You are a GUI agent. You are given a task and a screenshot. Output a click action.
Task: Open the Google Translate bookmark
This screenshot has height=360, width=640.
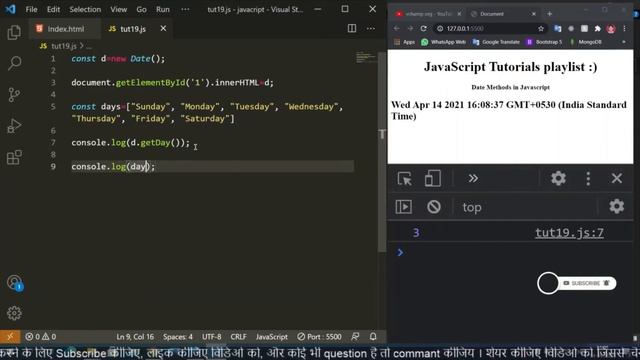pos(496,42)
